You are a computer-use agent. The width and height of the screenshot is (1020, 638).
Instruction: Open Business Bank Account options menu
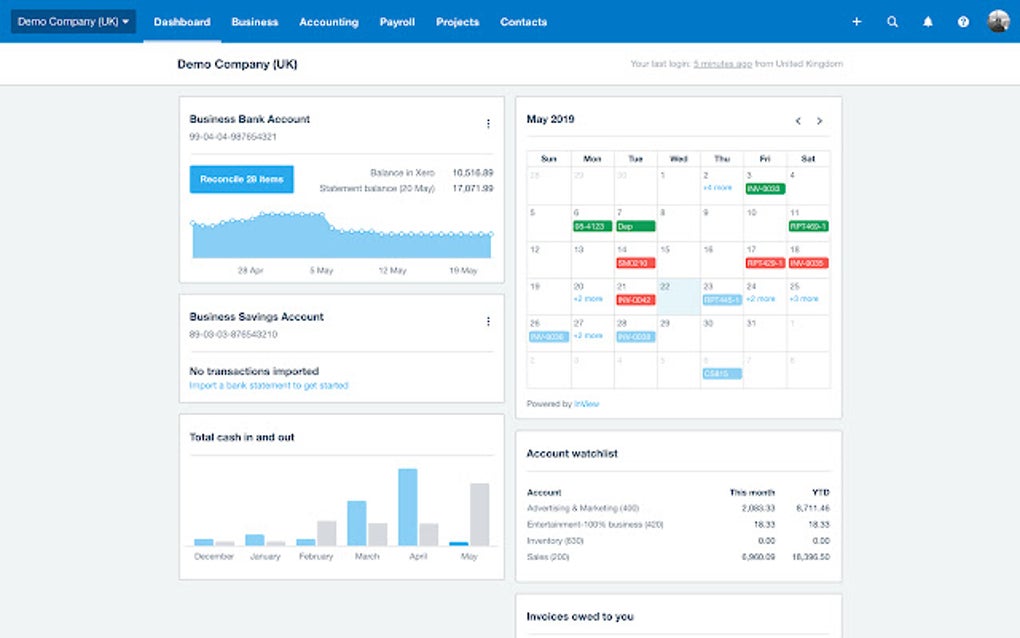pyautogui.click(x=488, y=124)
